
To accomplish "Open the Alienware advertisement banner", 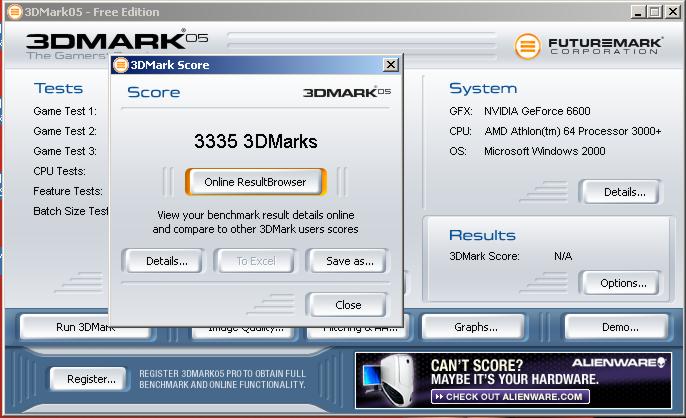I will 513,380.
